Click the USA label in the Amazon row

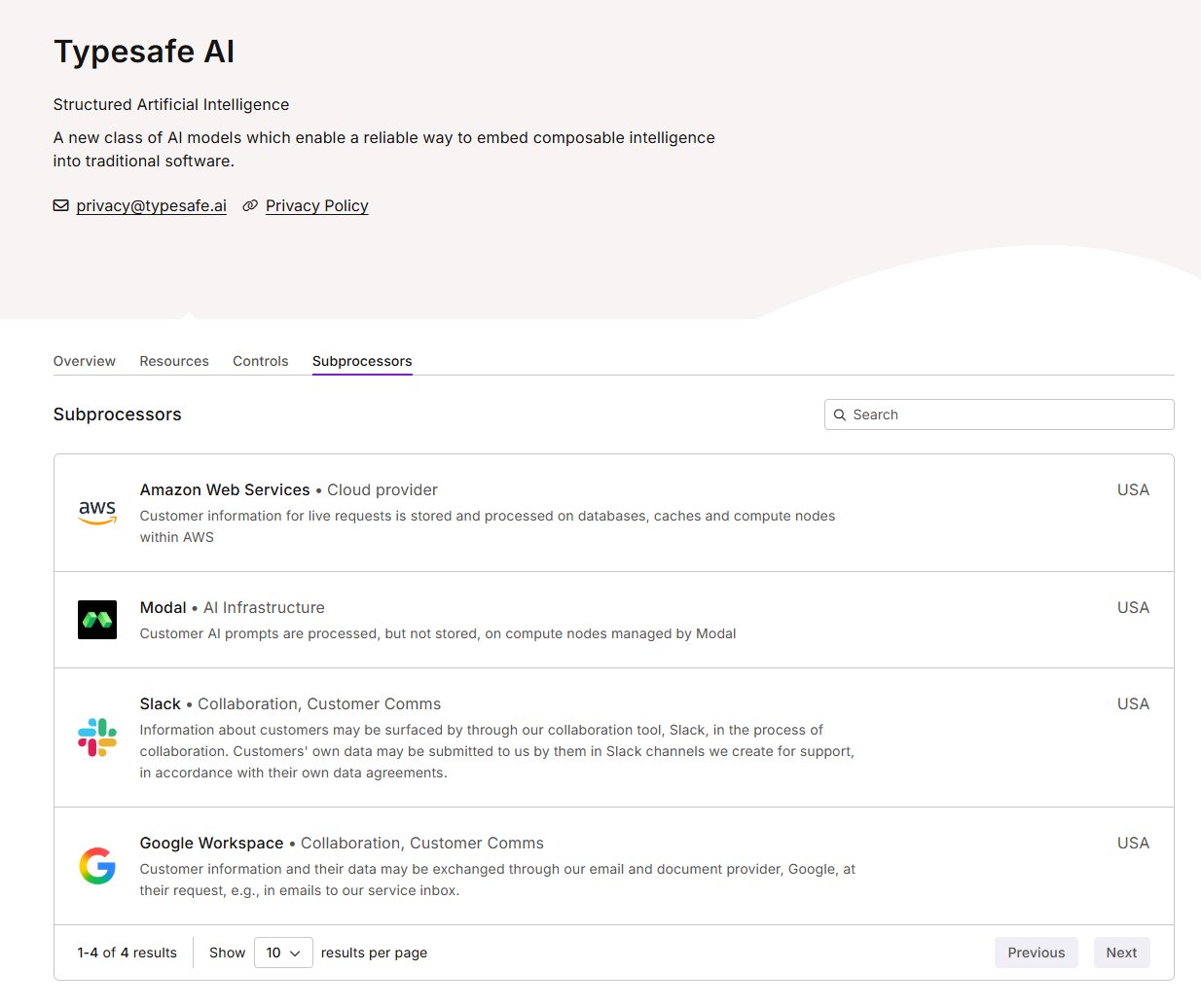pyautogui.click(x=1134, y=489)
